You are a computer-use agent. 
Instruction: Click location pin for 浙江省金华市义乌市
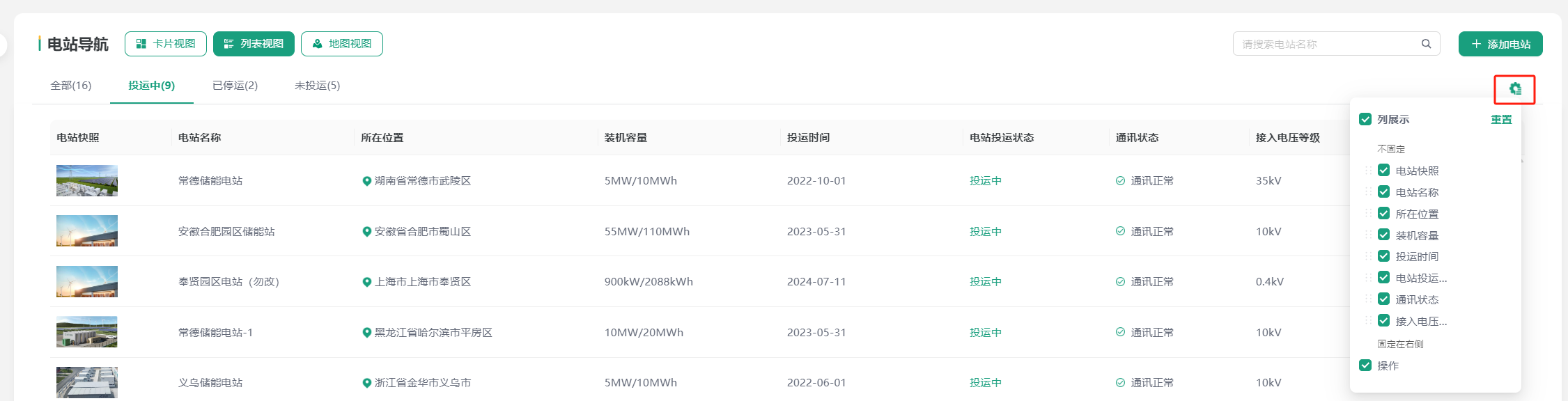[x=366, y=383]
